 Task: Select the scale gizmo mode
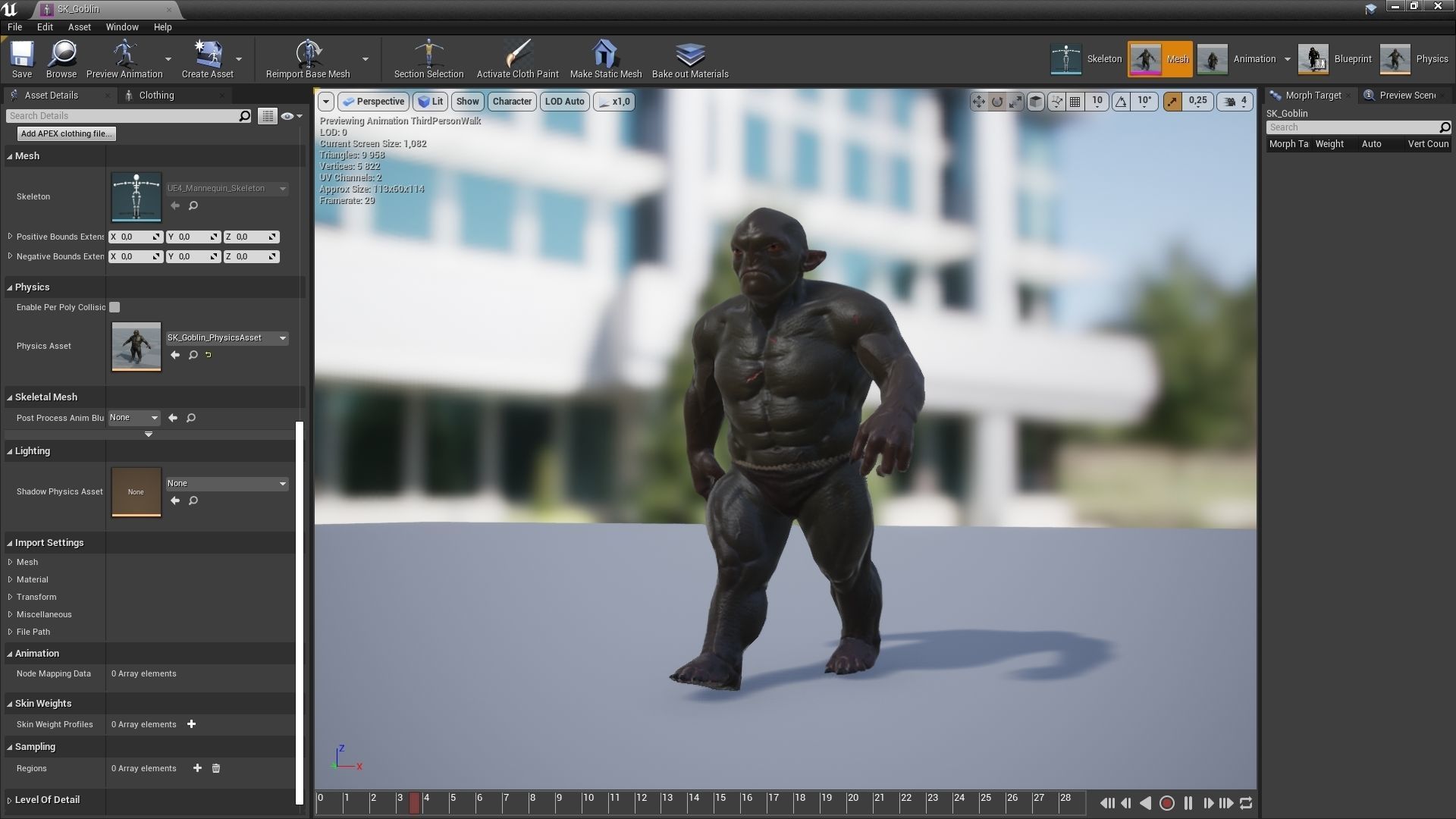pyautogui.click(x=1015, y=102)
